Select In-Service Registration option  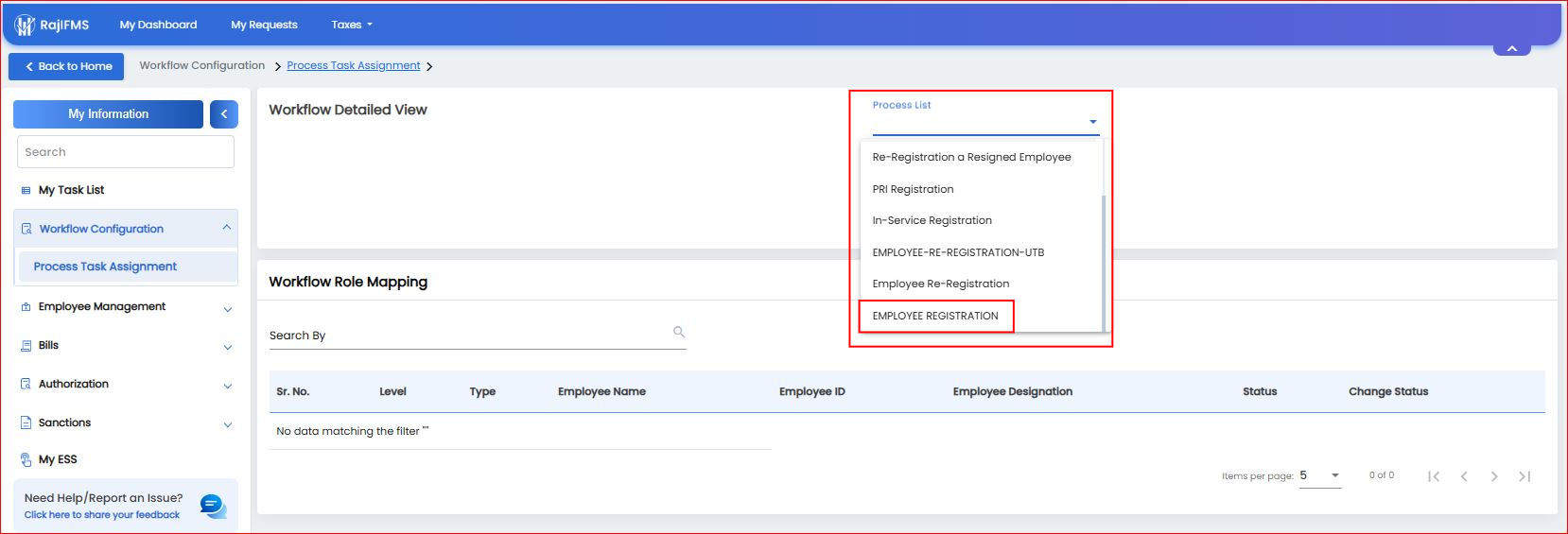[x=981, y=221]
